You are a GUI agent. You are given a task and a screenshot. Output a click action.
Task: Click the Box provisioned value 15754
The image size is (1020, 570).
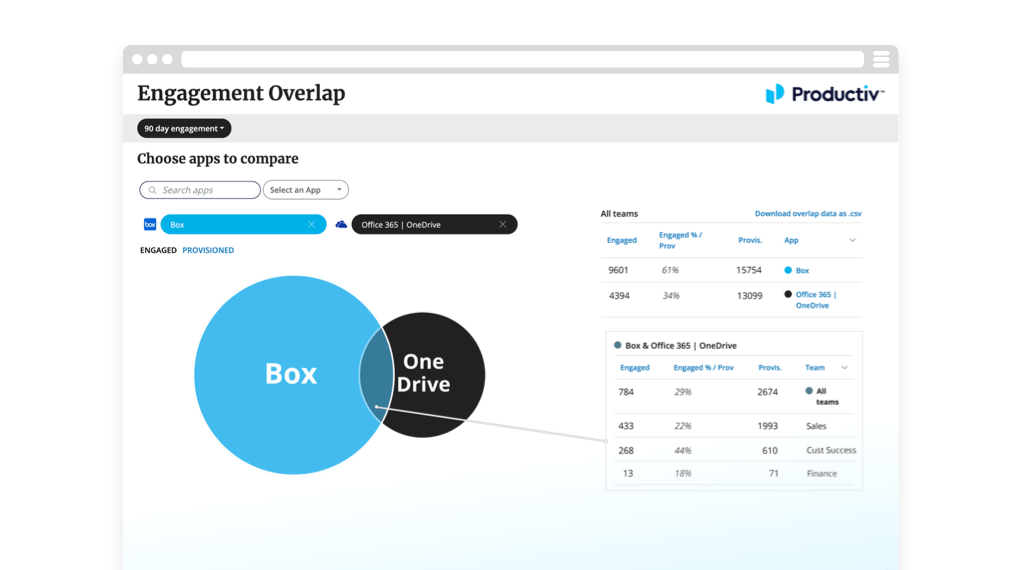click(x=749, y=270)
